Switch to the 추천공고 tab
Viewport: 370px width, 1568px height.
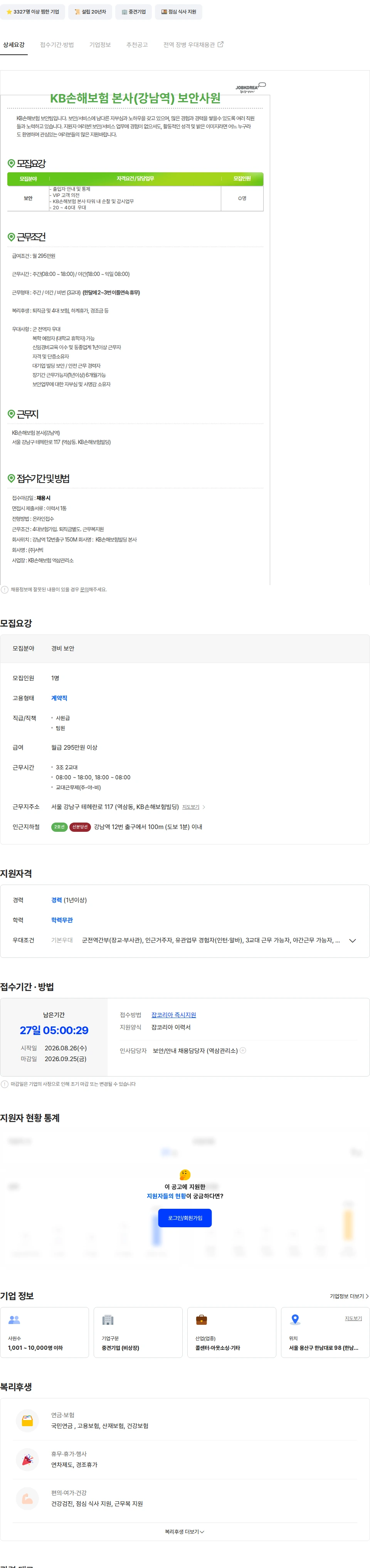click(137, 44)
